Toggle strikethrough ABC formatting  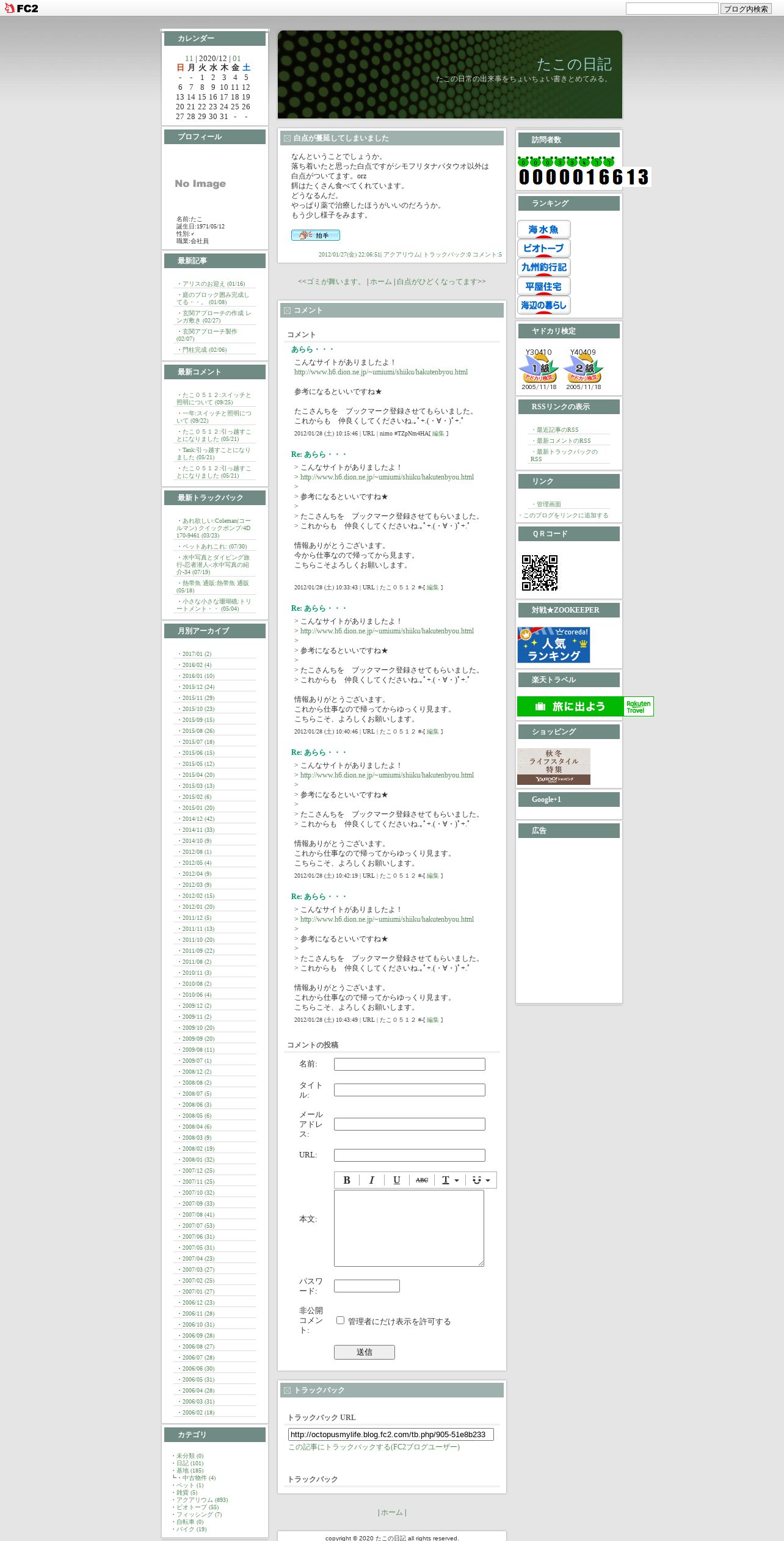[x=421, y=1180]
